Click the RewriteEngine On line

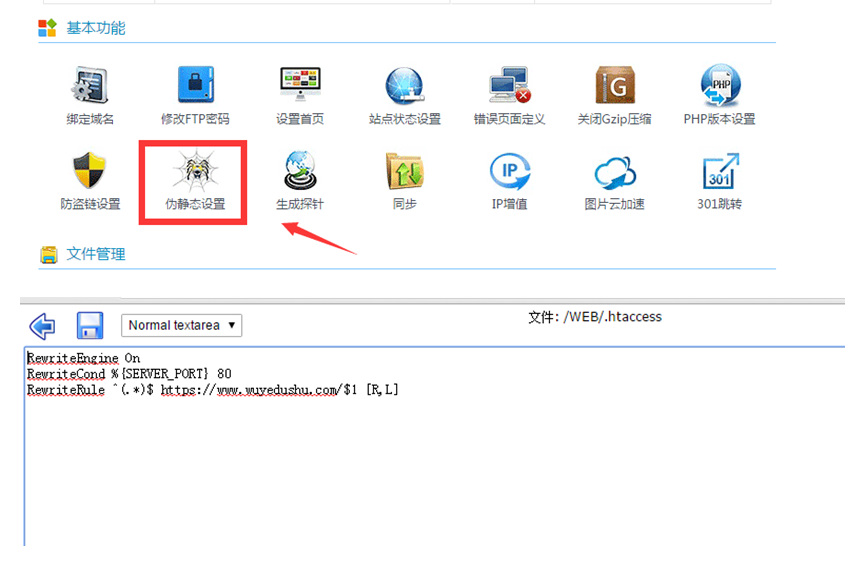[x=83, y=358]
